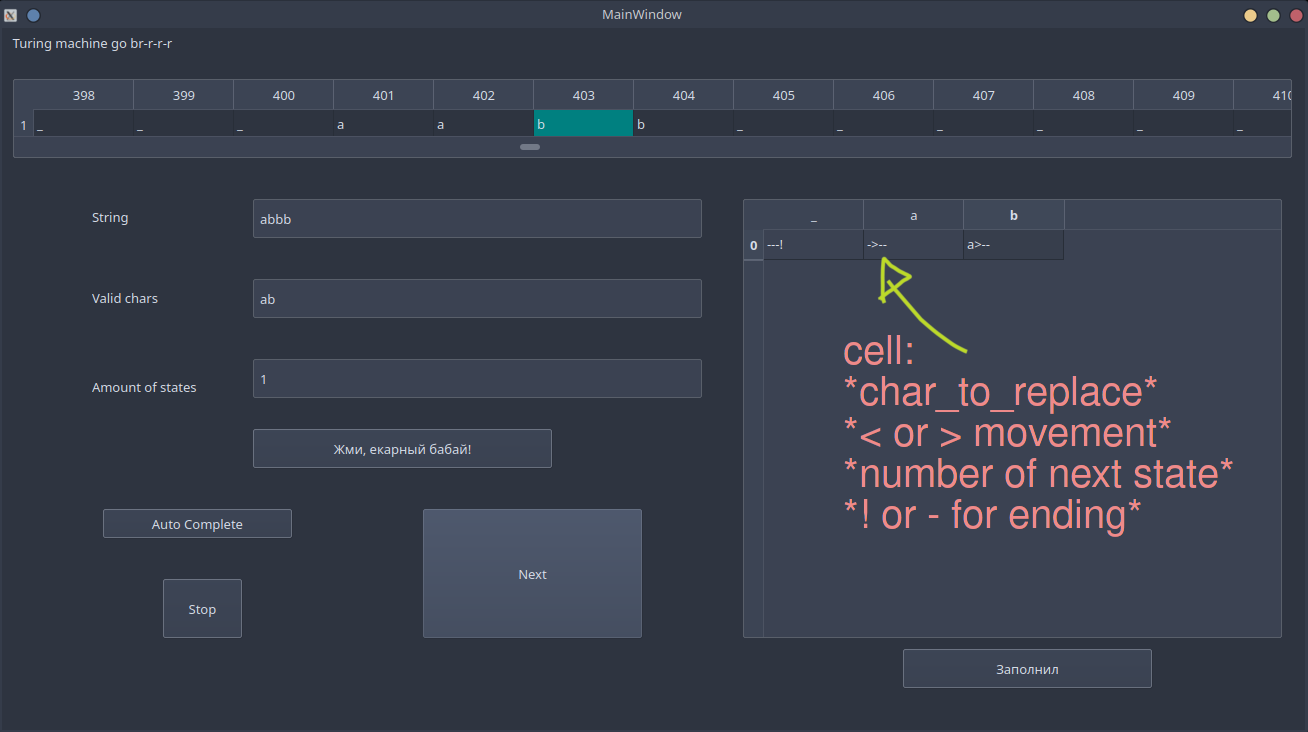This screenshot has height=732, width=1308.
Task: Stop the Turing machine run
Action: point(202,608)
